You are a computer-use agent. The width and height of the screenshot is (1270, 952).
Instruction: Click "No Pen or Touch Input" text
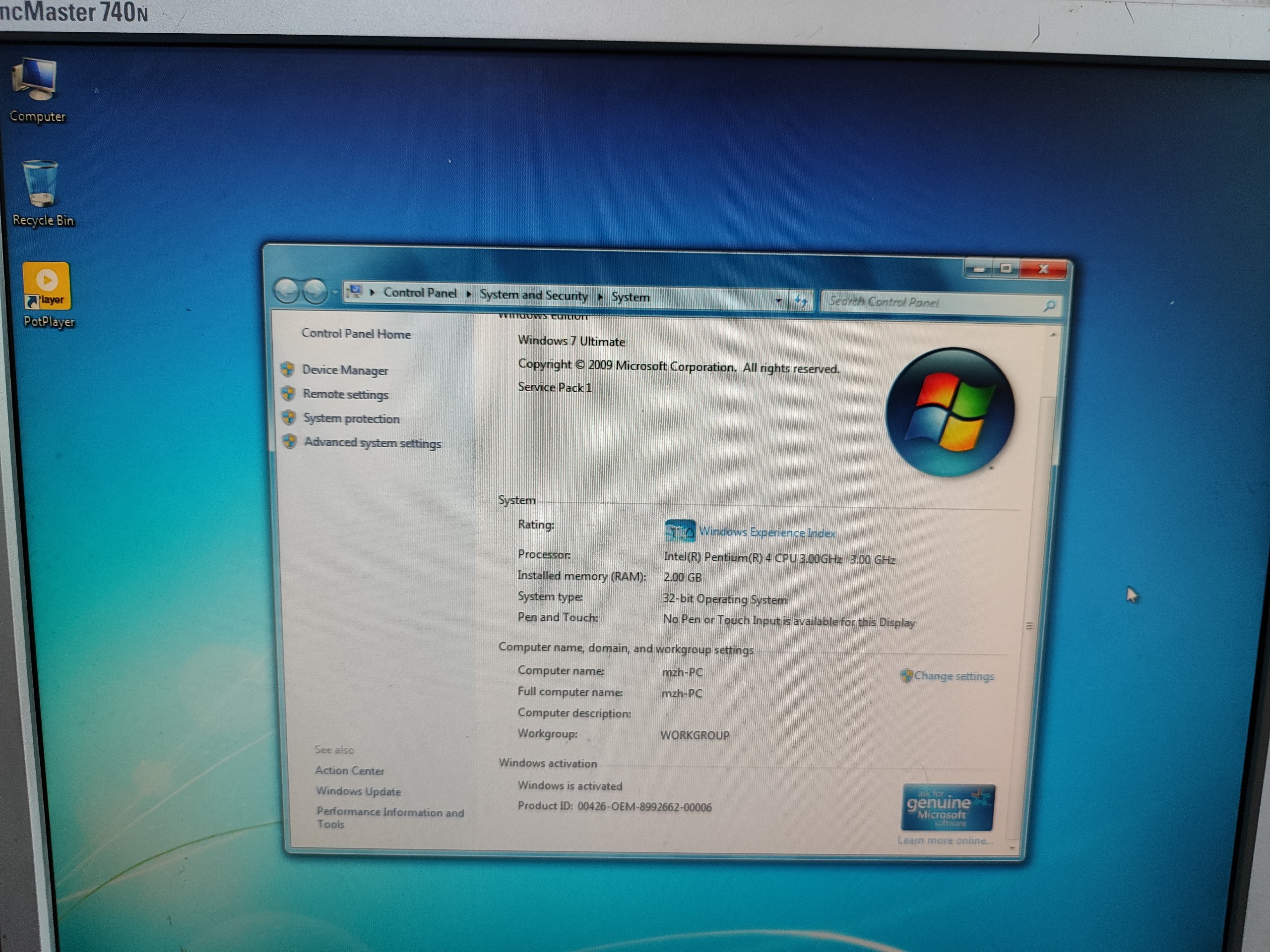click(789, 621)
